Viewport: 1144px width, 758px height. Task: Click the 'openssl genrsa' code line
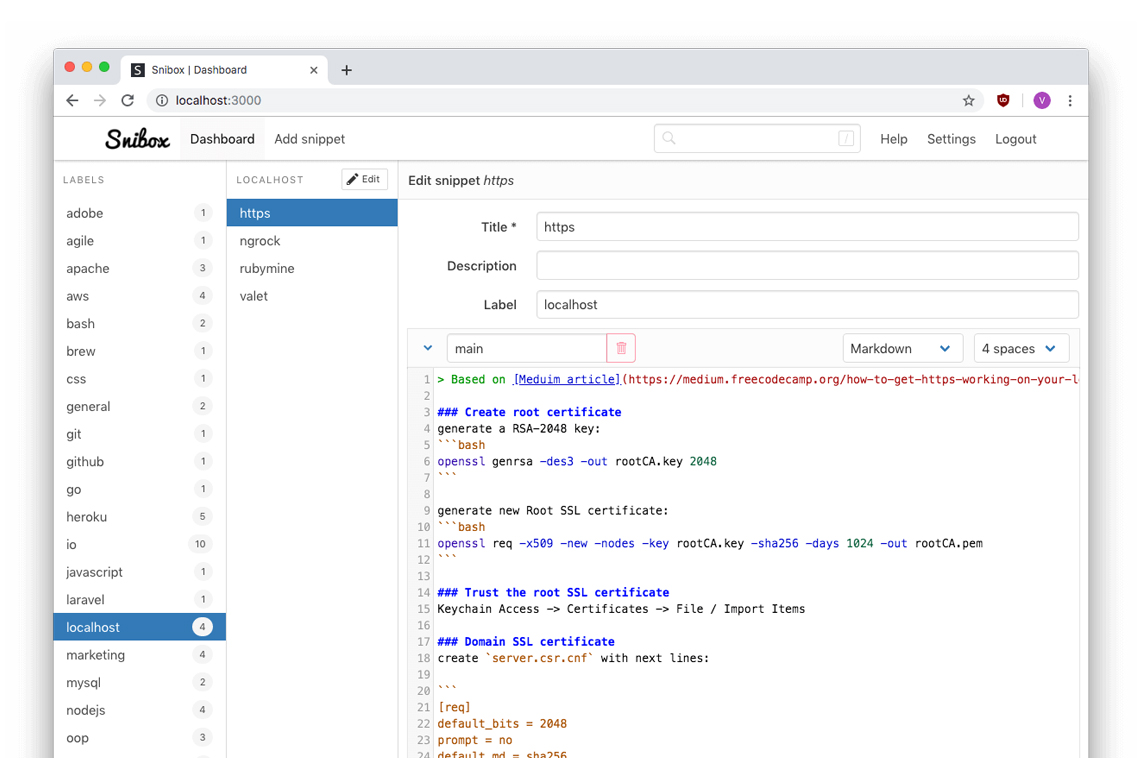pyautogui.click(x=576, y=461)
